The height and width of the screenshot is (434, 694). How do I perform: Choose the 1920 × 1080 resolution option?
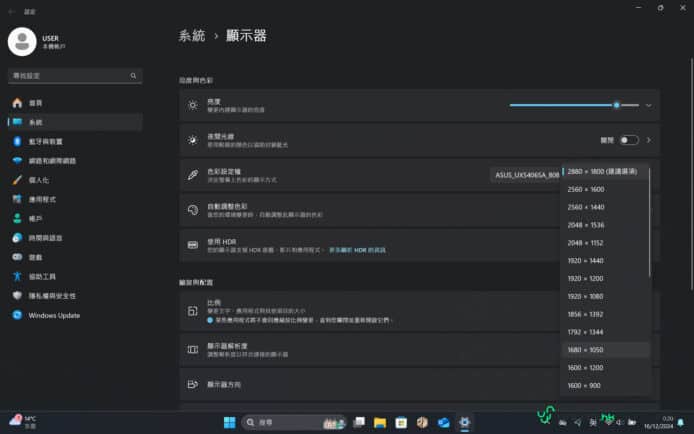(585, 296)
